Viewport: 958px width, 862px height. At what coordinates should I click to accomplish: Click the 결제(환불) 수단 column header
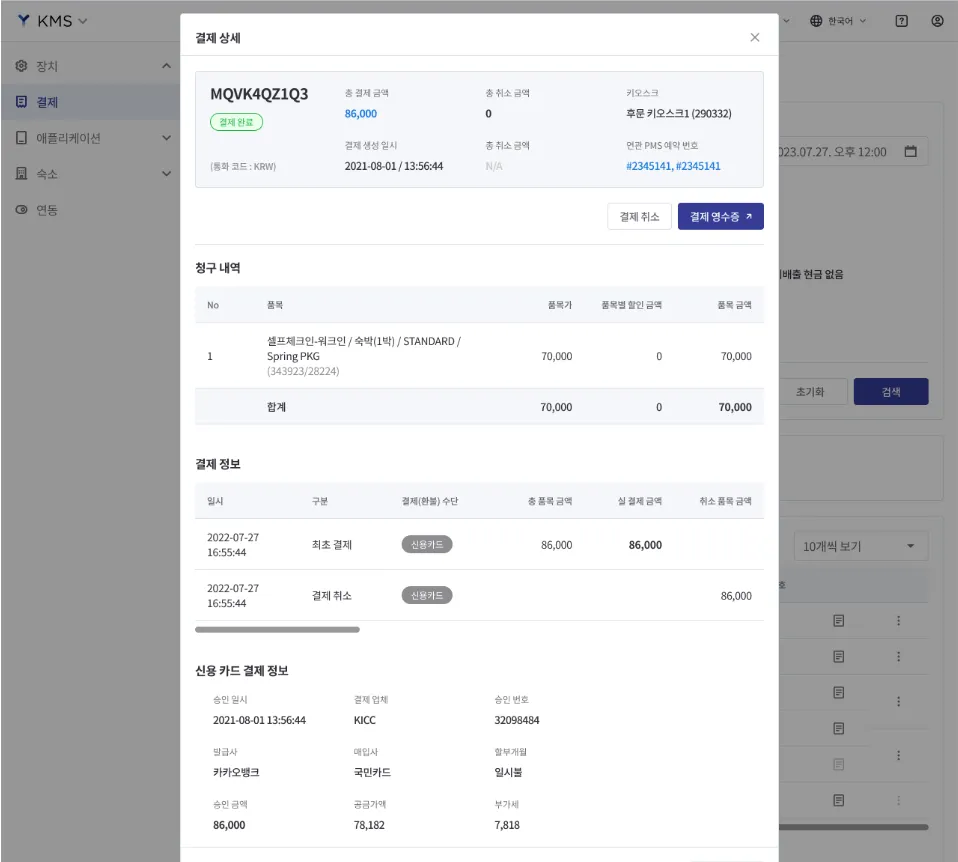click(430, 501)
